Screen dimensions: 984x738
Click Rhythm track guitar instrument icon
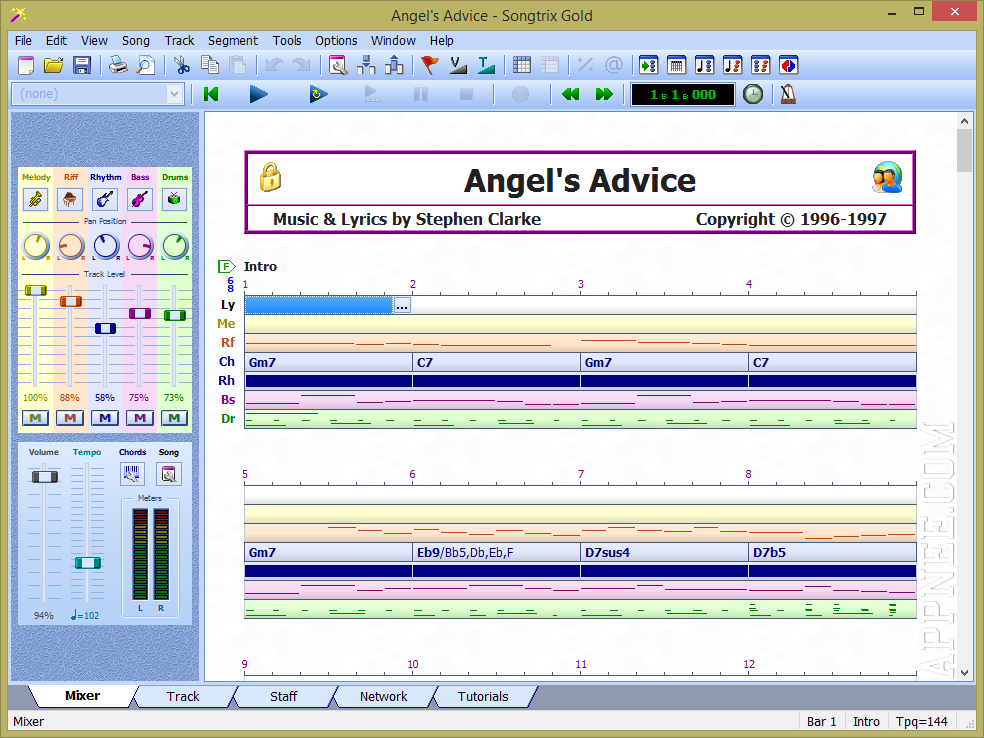click(x=105, y=200)
